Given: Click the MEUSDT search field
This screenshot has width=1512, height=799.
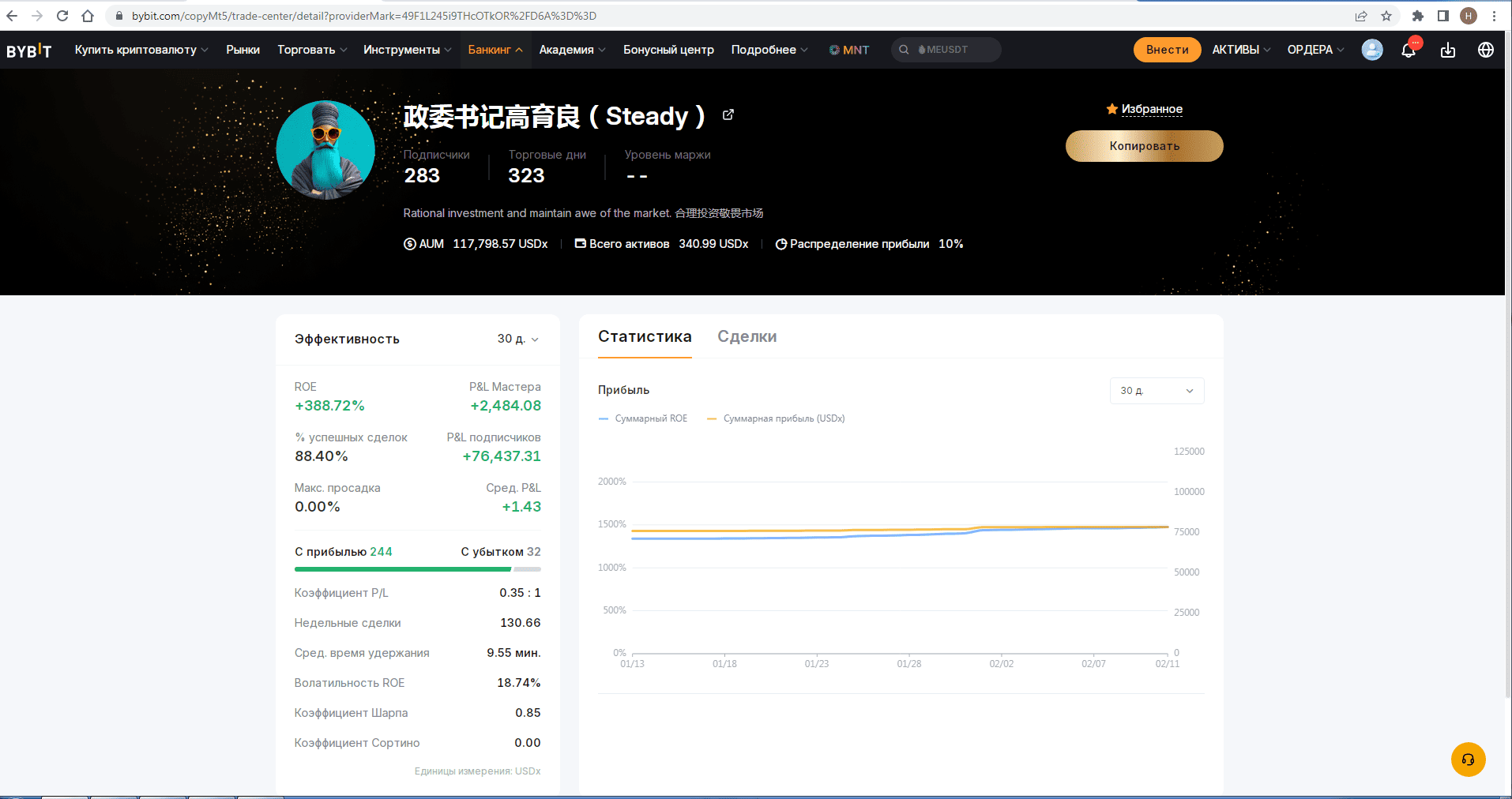Looking at the screenshot, I should 946,50.
